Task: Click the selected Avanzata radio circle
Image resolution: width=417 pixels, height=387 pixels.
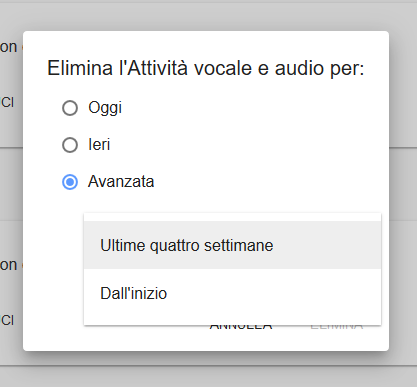Action: point(70,182)
